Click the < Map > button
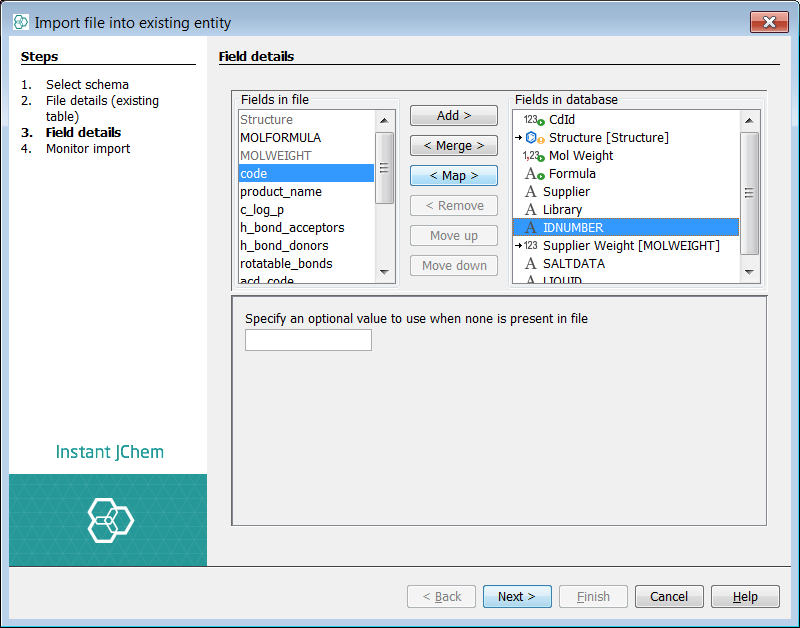The image size is (800, 628). 454,176
